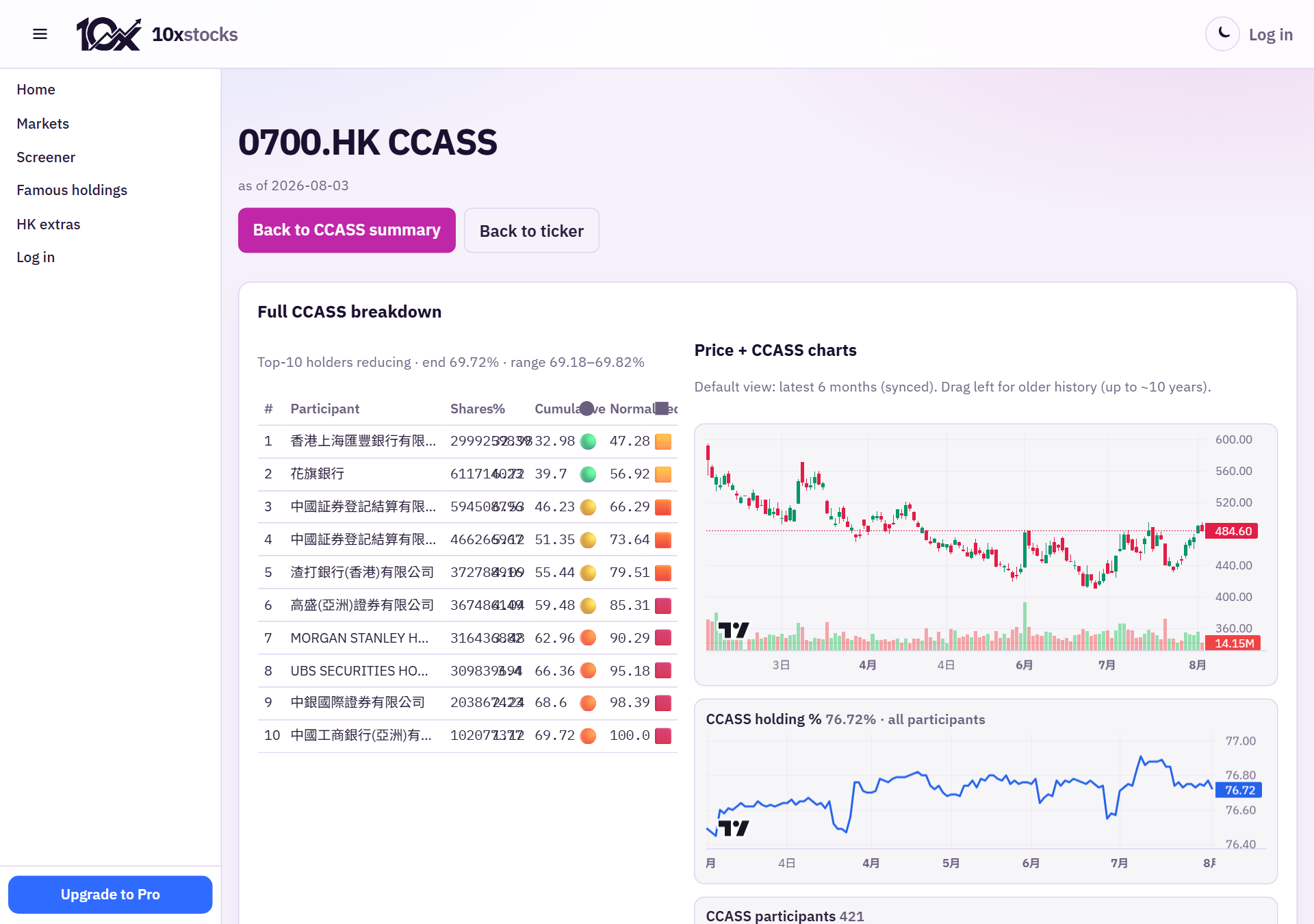Open Famous holdings in sidebar
The image size is (1314, 924).
click(72, 190)
